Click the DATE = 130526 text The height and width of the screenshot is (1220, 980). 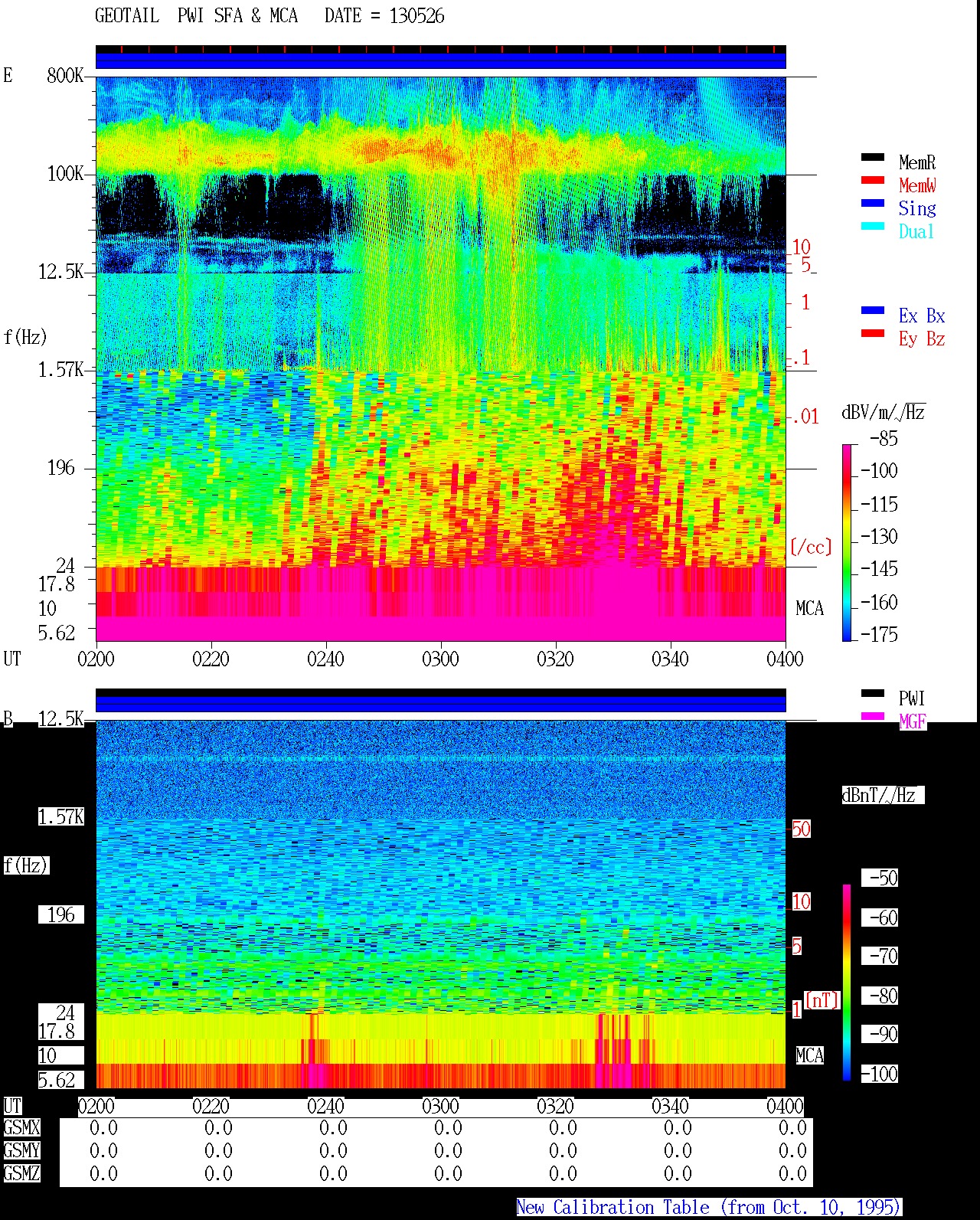pyautogui.click(x=384, y=16)
